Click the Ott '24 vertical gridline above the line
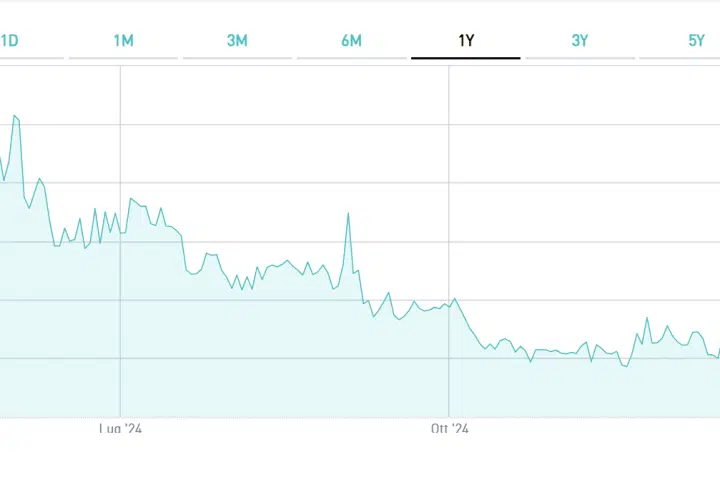This screenshot has height=480, width=720. click(449, 180)
